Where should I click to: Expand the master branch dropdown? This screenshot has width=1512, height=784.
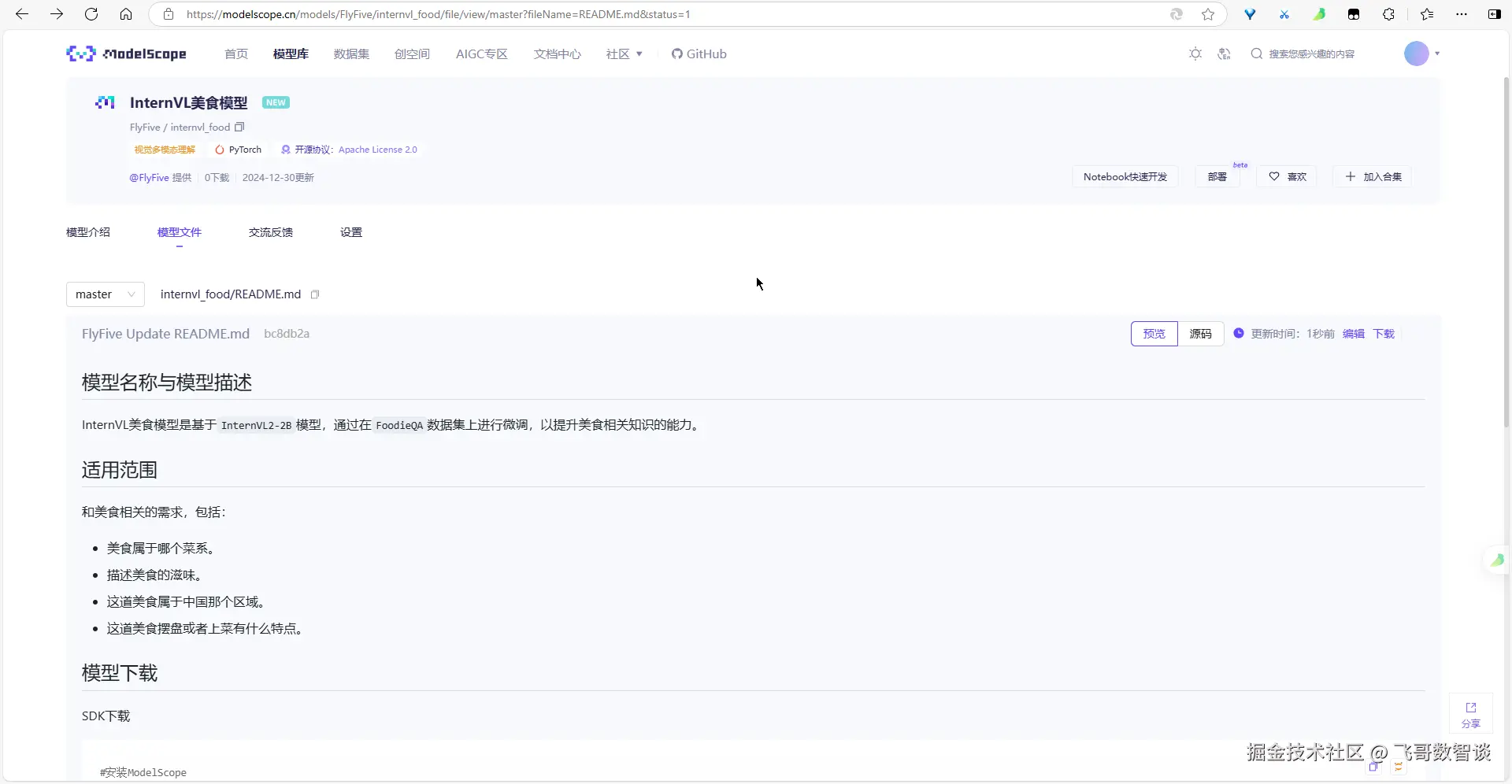(x=106, y=294)
